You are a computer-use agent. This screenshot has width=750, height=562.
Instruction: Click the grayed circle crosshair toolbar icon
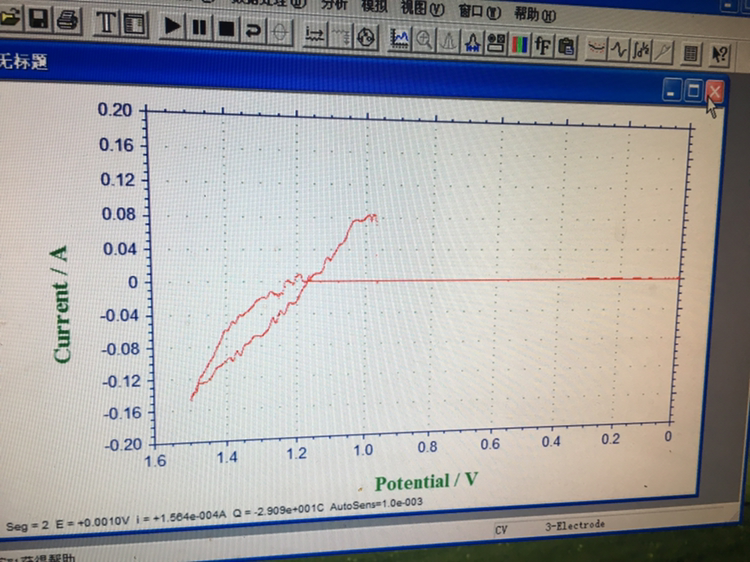pos(279,32)
